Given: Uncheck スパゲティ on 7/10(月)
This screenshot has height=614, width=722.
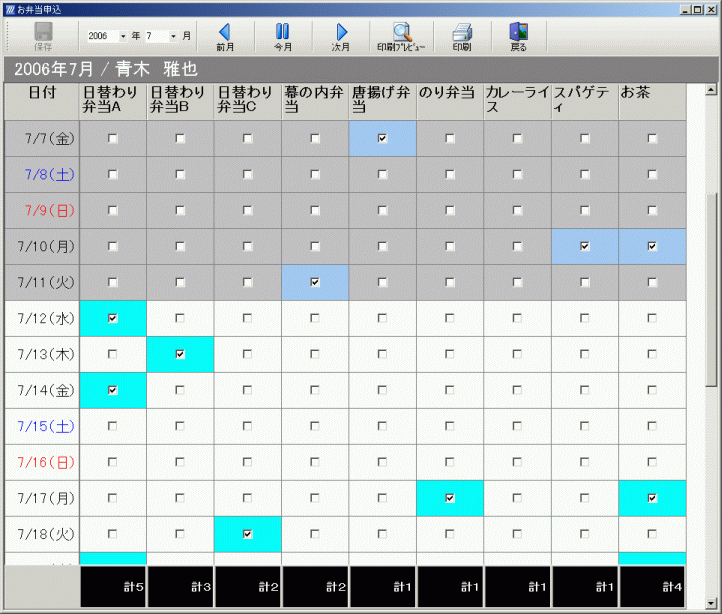Looking at the screenshot, I should click(585, 246).
